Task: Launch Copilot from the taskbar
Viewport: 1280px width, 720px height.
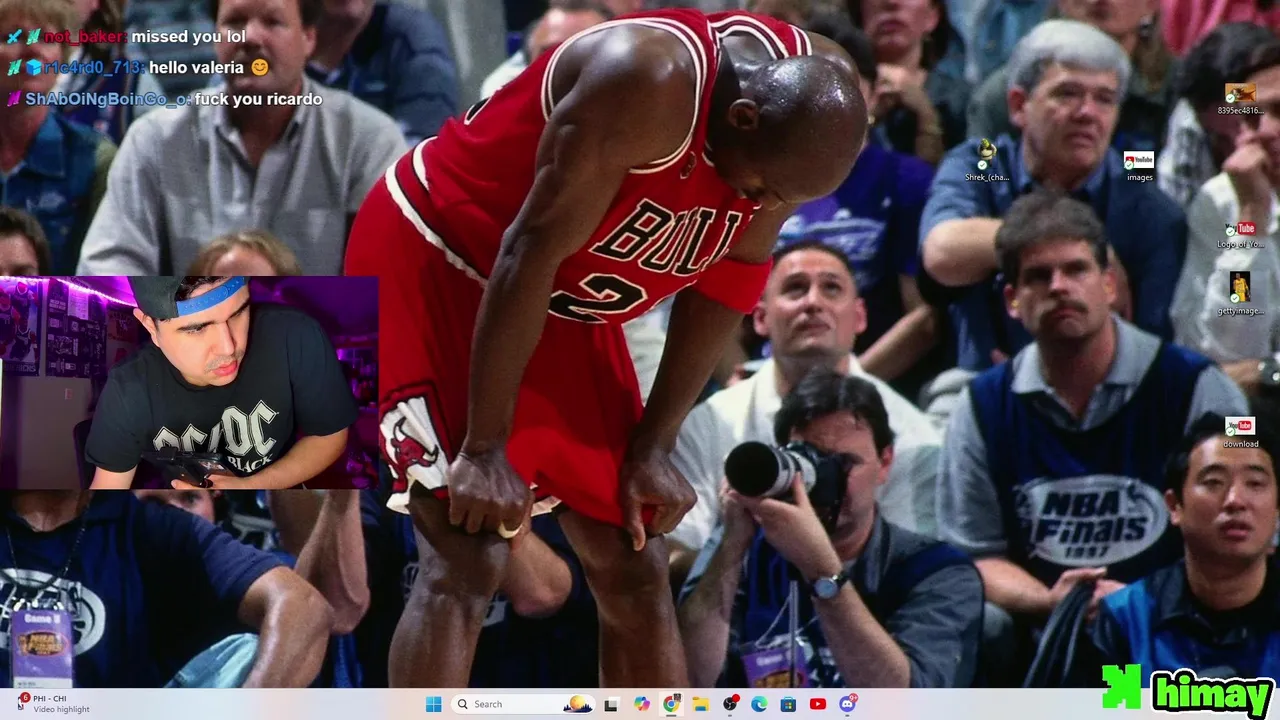Action: pos(642,704)
